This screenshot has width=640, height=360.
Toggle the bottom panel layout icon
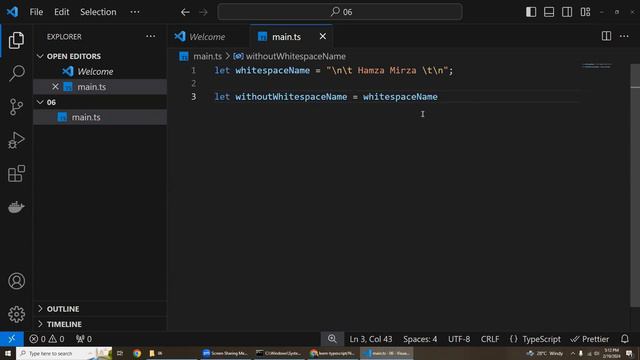(549, 12)
